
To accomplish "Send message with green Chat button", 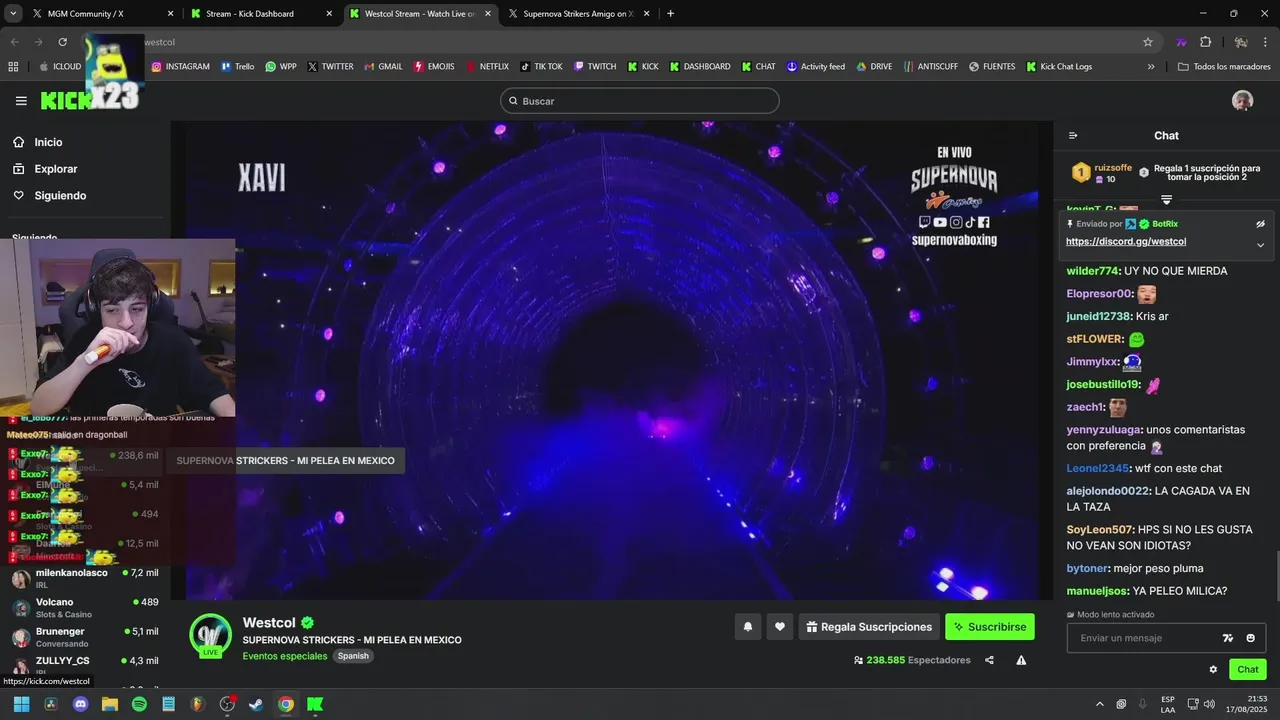I will click(x=1248, y=670).
